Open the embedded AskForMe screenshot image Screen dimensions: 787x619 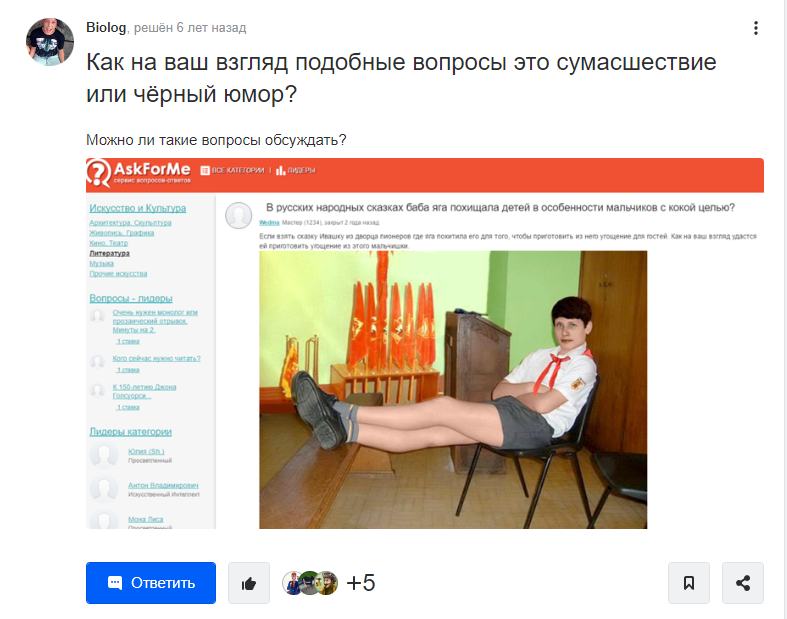[x=425, y=343]
